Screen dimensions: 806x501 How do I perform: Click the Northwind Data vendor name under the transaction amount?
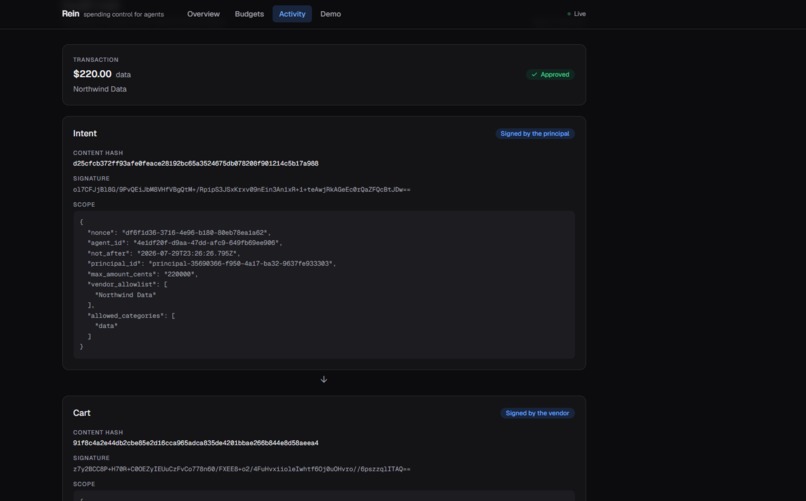[100, 89]
